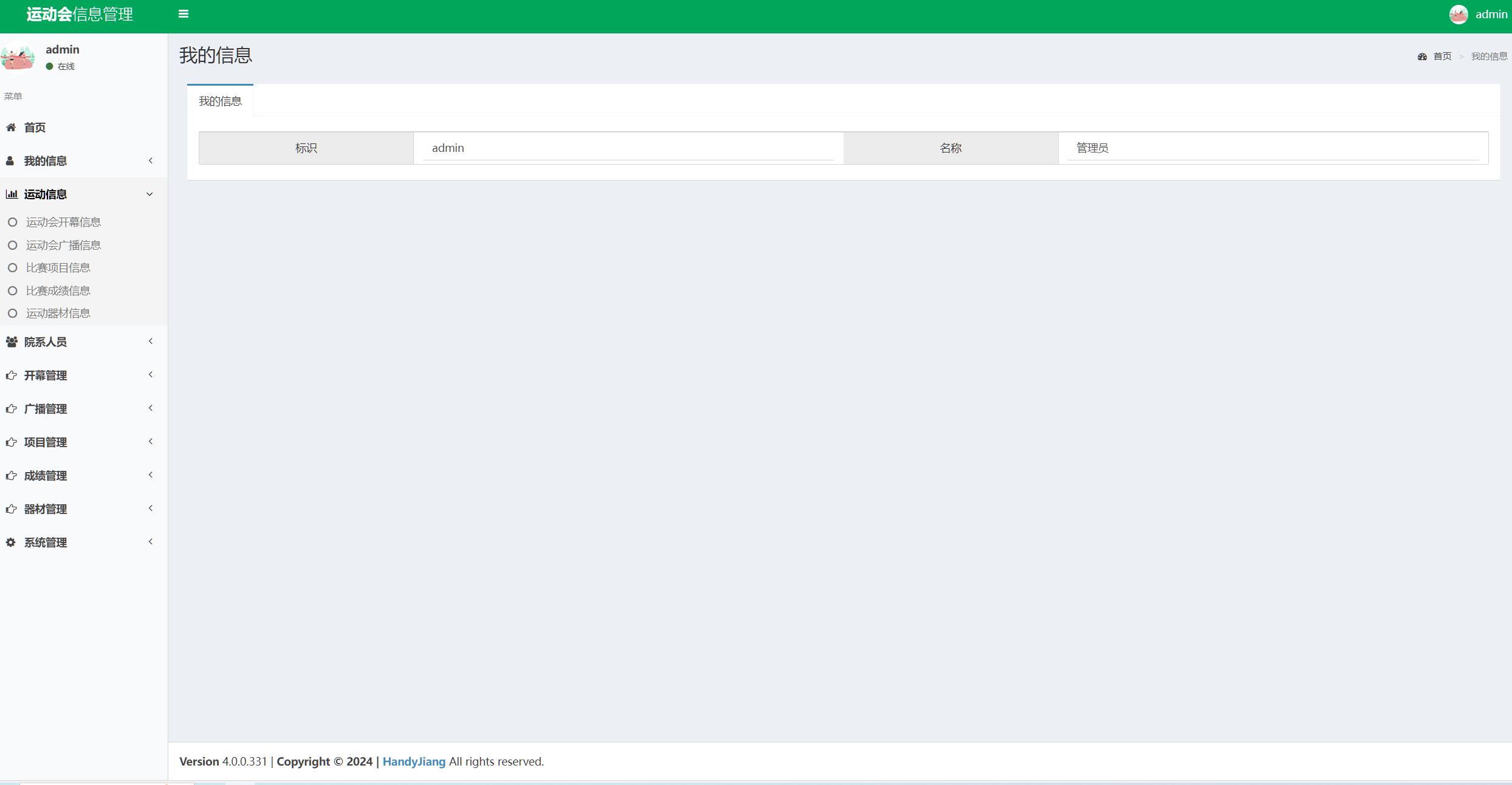Expand the 成绩管理 menu section
The height and width of the screenshot is (785, 1512).
(x=150, y=475)
